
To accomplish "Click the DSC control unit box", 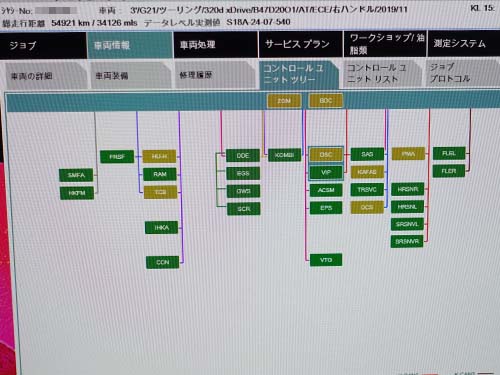I will click(326, 155).
